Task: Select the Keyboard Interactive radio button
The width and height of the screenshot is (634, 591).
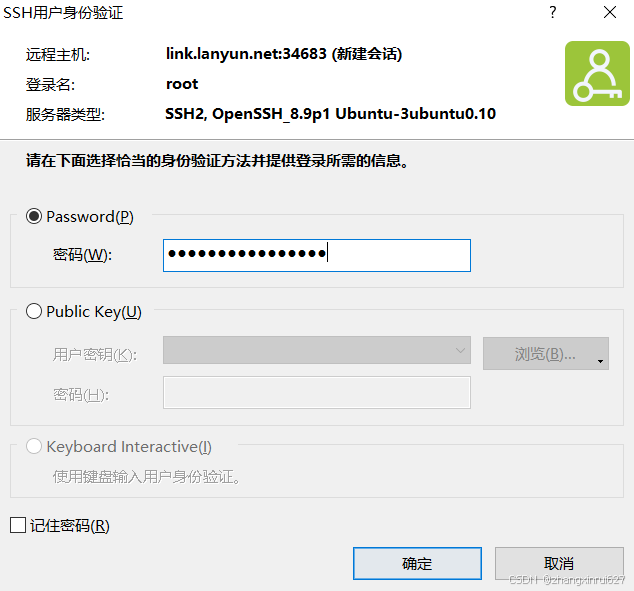Action: click(34, 447)
